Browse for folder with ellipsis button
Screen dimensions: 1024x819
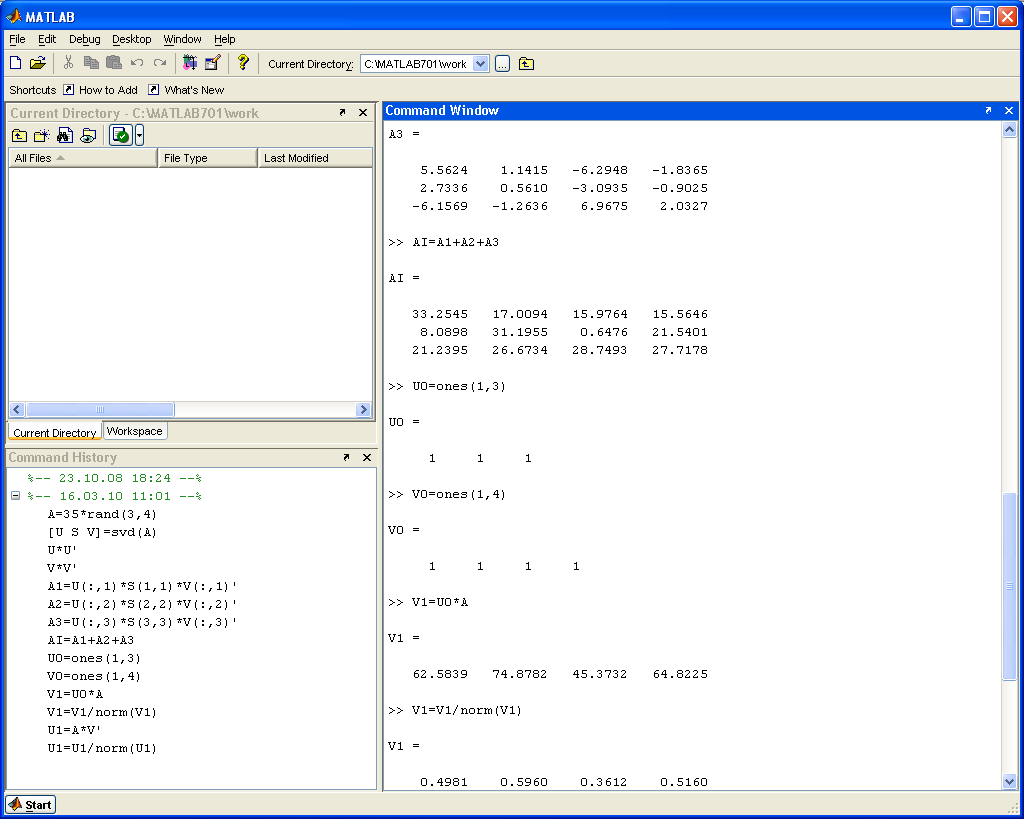point(502,64)
